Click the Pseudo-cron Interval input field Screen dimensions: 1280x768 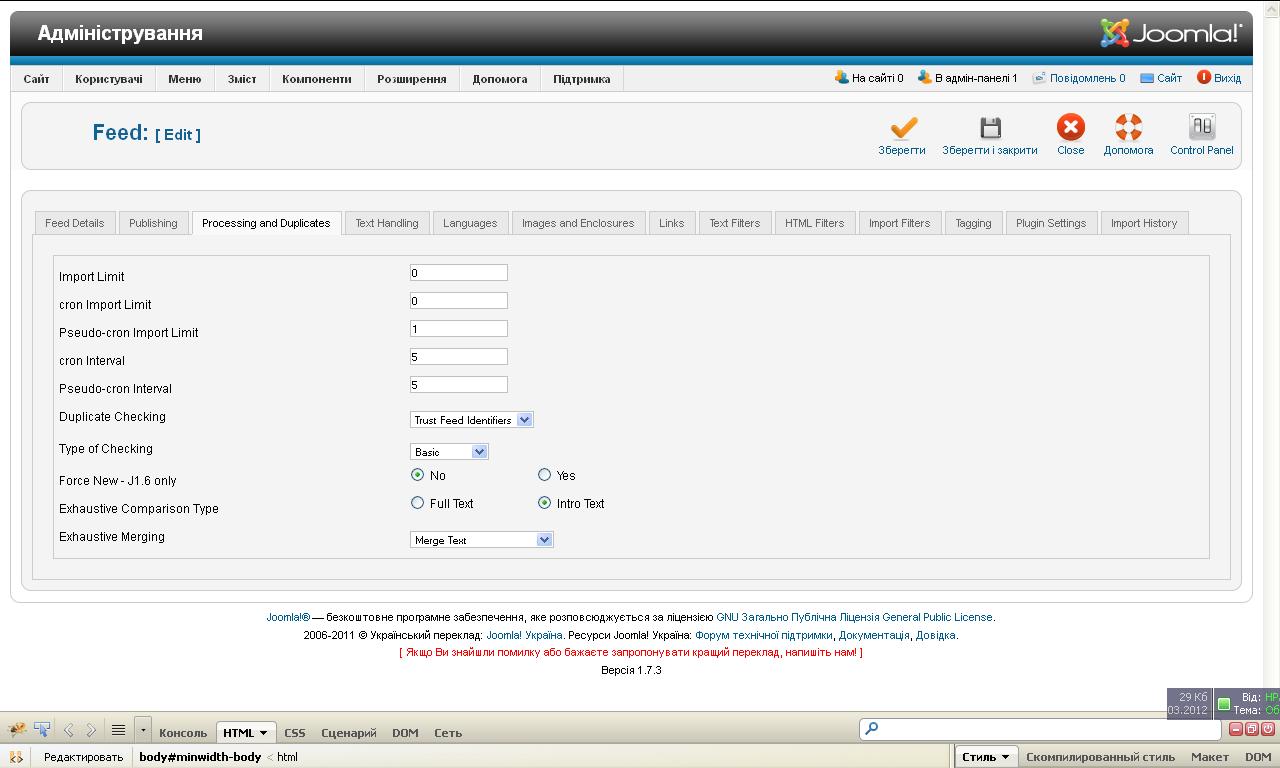pos(459,385)
